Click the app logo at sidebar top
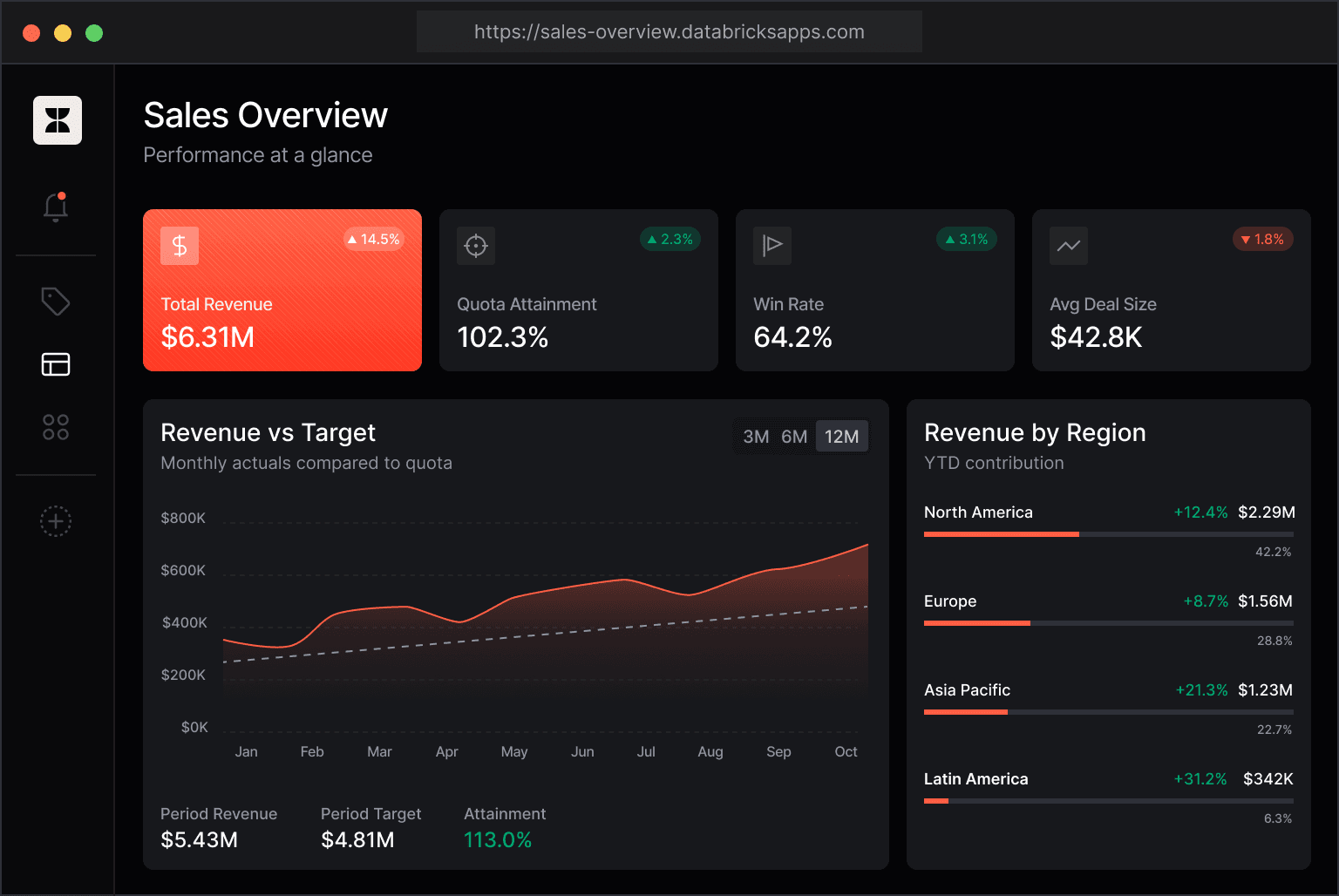This screenshot has height=896, width=1339. 58,120
